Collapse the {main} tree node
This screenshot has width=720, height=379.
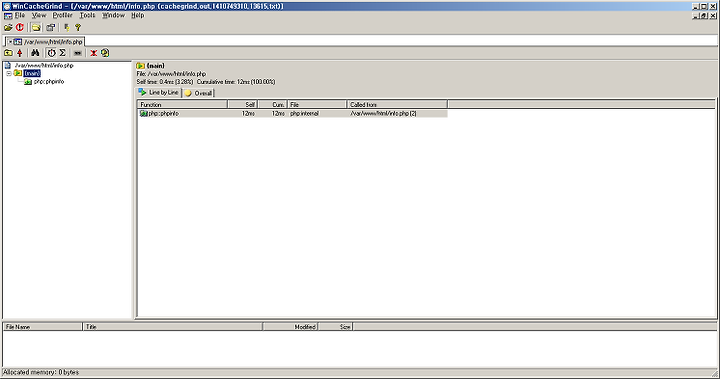click(9, 74)
